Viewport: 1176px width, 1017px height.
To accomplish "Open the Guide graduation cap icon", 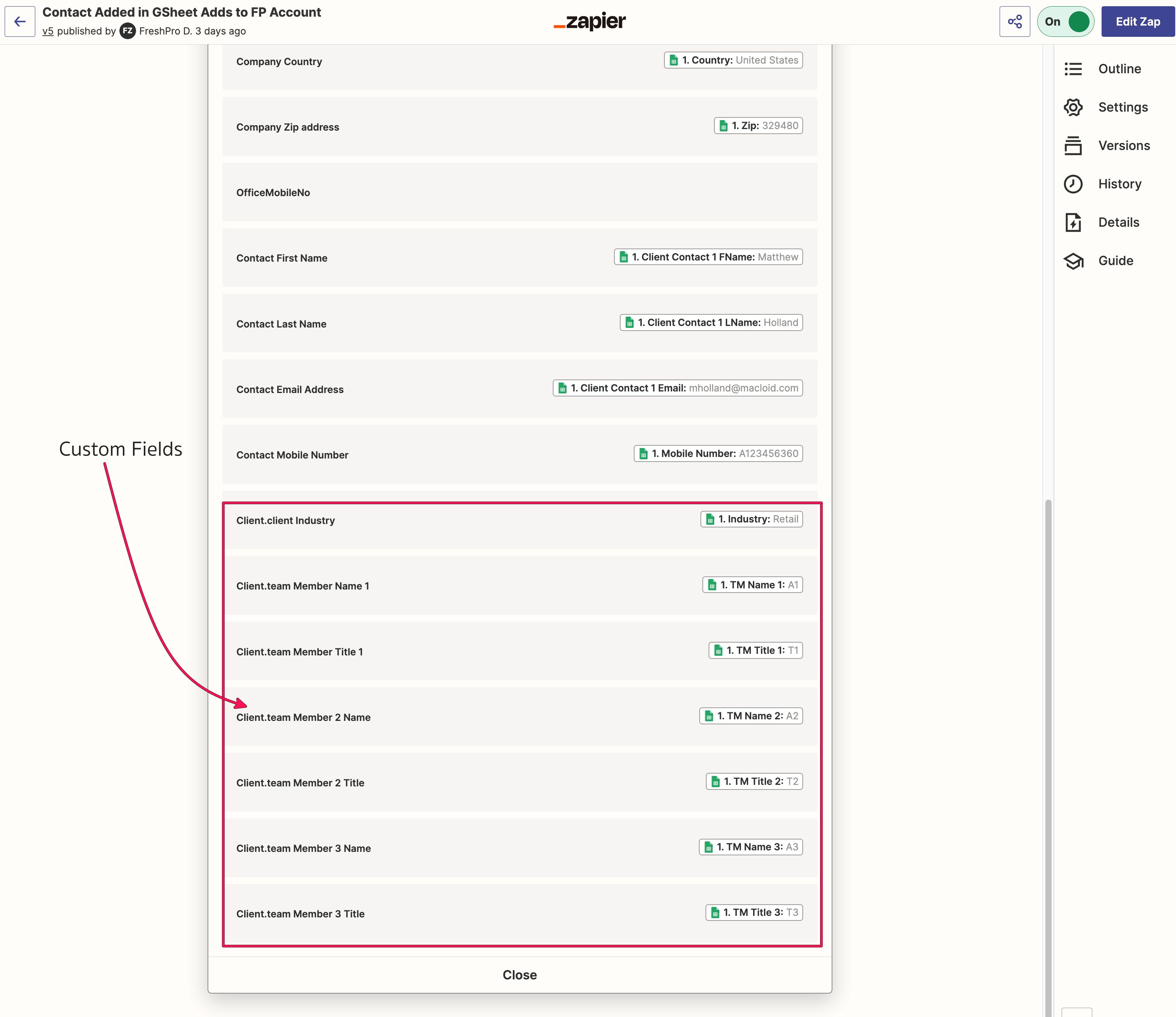I will click(1073, 260).
